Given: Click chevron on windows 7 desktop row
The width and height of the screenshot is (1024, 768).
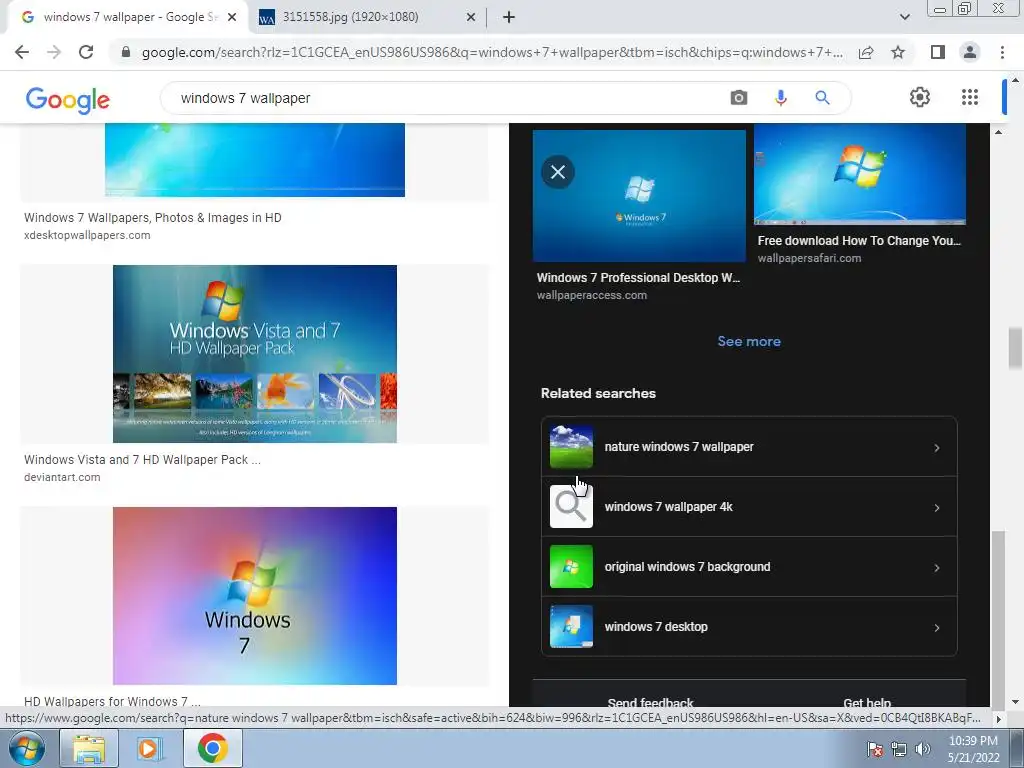Looking at the screenshot, I should 936,628.
